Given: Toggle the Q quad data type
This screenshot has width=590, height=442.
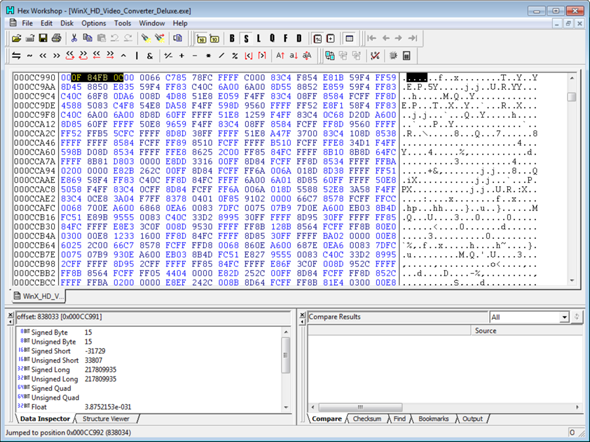Looking at the screenshot, I should tap(272, 38).
